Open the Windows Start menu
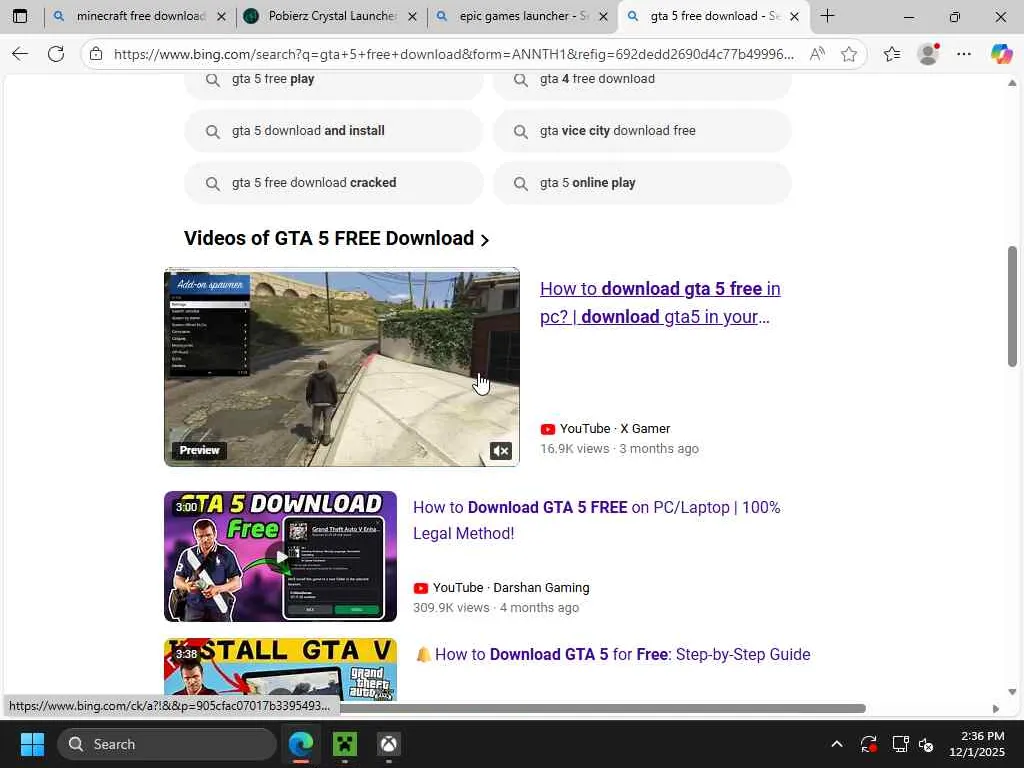The width and height of the screenshot is (1024, 768). pos(32,744)
